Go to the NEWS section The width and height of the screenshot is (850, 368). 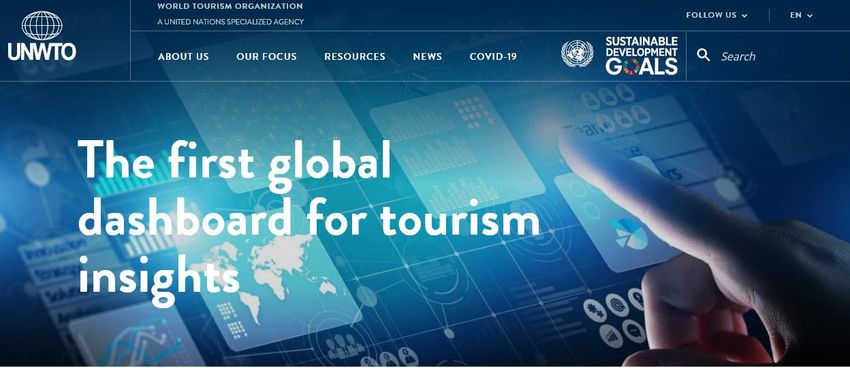pos(427,56)
